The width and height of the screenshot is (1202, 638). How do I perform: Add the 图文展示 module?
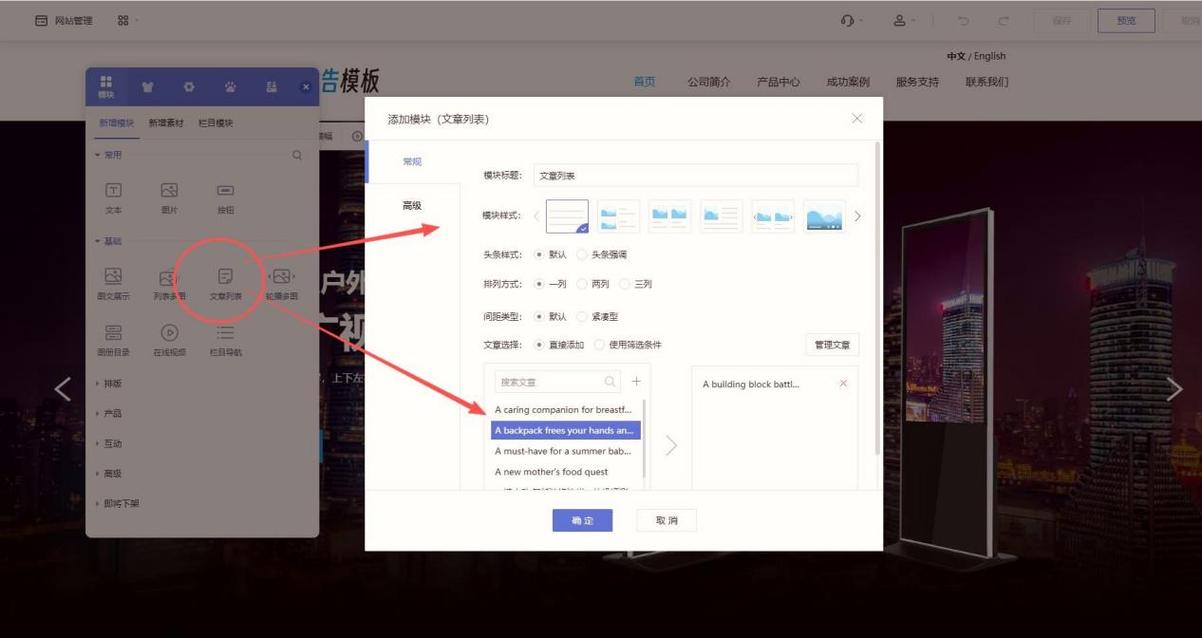coord(113,284)
